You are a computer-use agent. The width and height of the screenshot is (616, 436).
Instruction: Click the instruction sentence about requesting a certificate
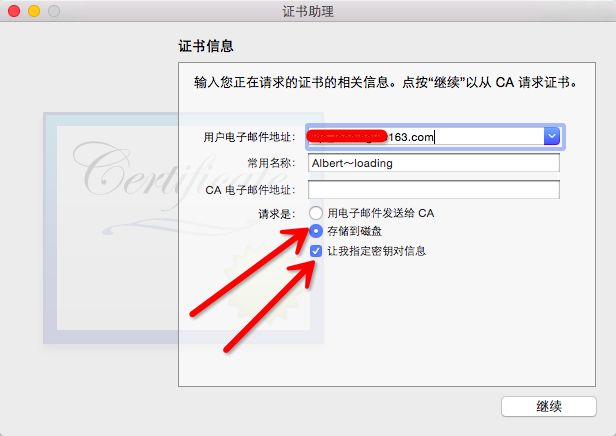[x=385, y=82]
